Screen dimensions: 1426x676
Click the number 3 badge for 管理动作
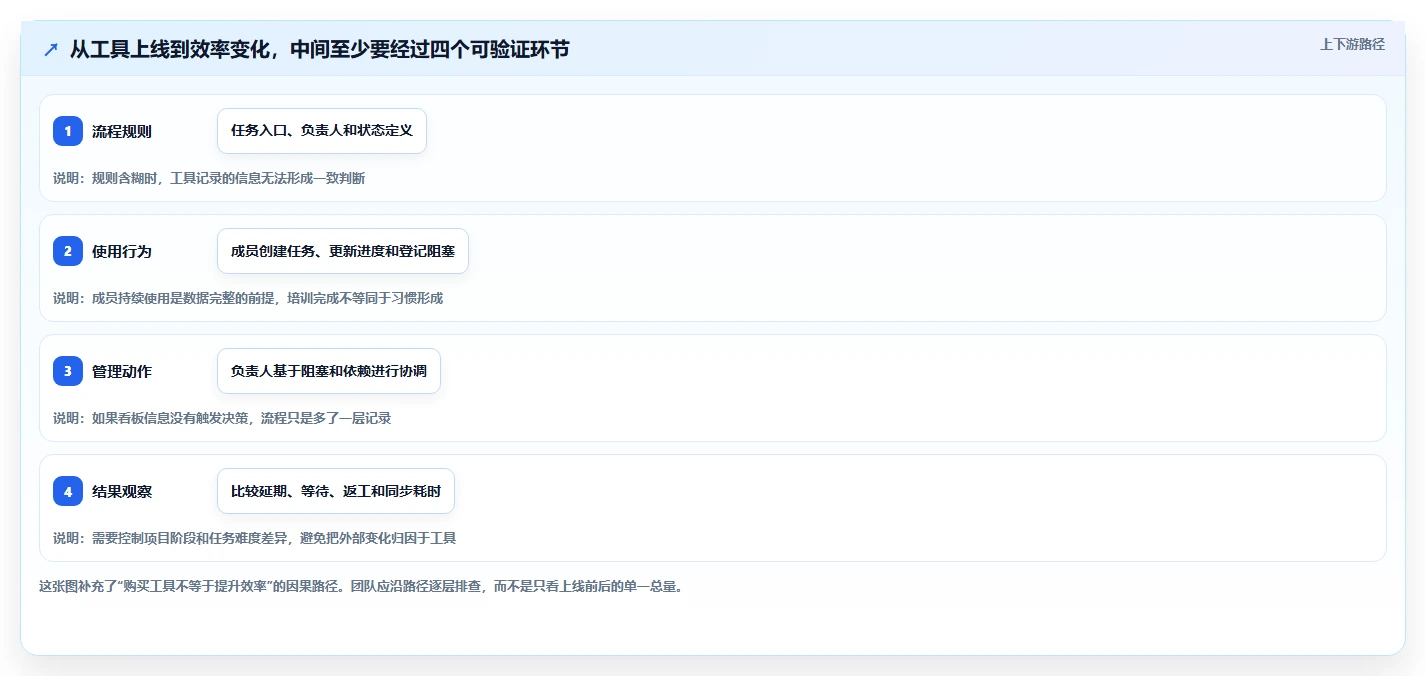click(68, 371)
